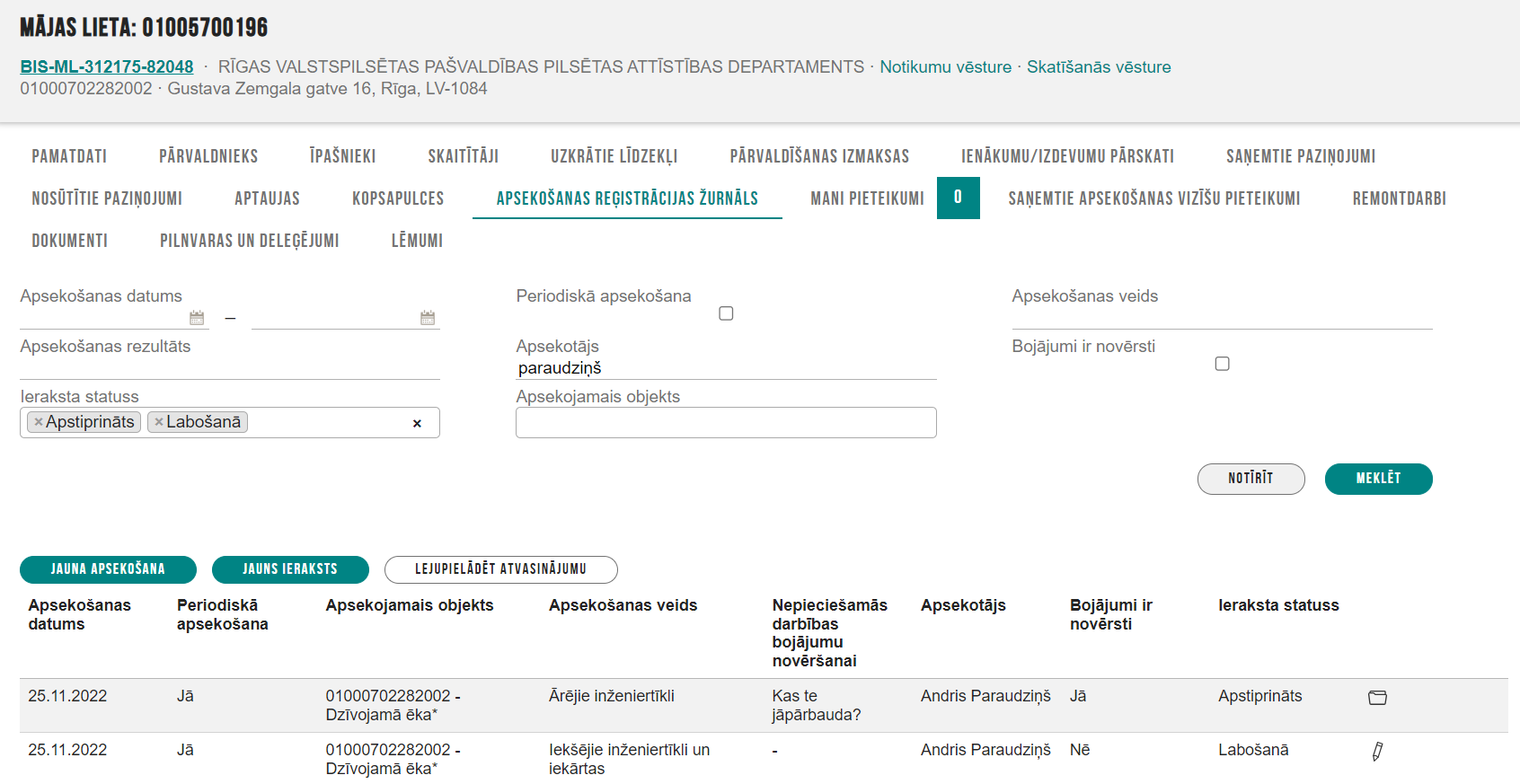Remove the Labošanā status tag

coord(159,422)
